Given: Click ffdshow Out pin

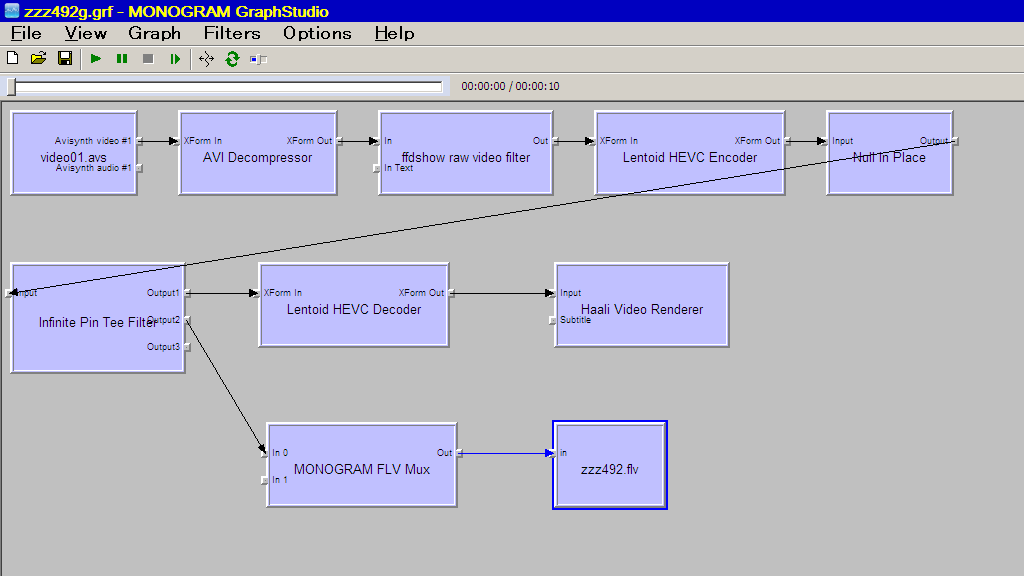Looking at the screenshot, I should pyautogui.click(x=555, y=141).
